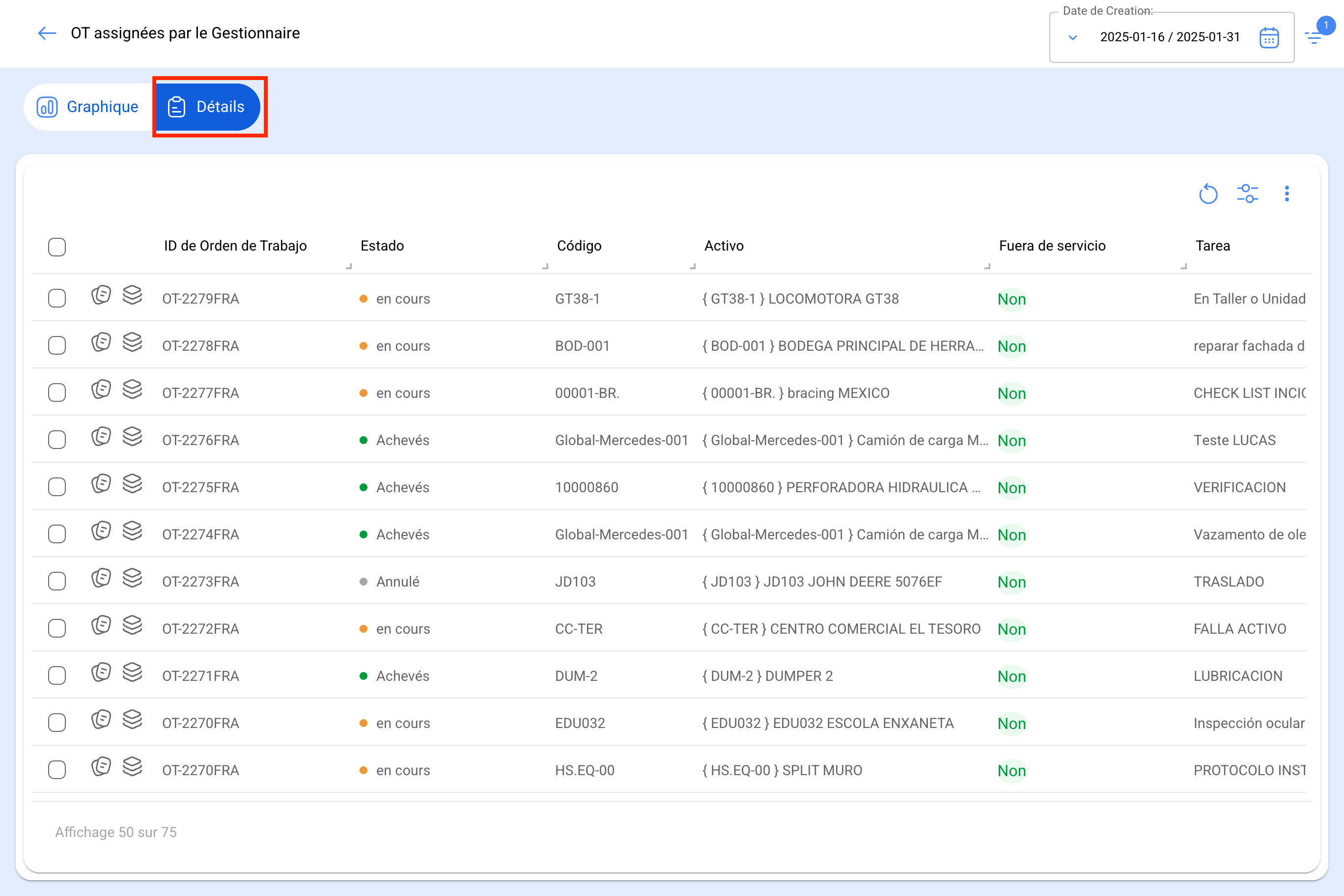
Task: Sort by the Código column header
Action: 579,246
